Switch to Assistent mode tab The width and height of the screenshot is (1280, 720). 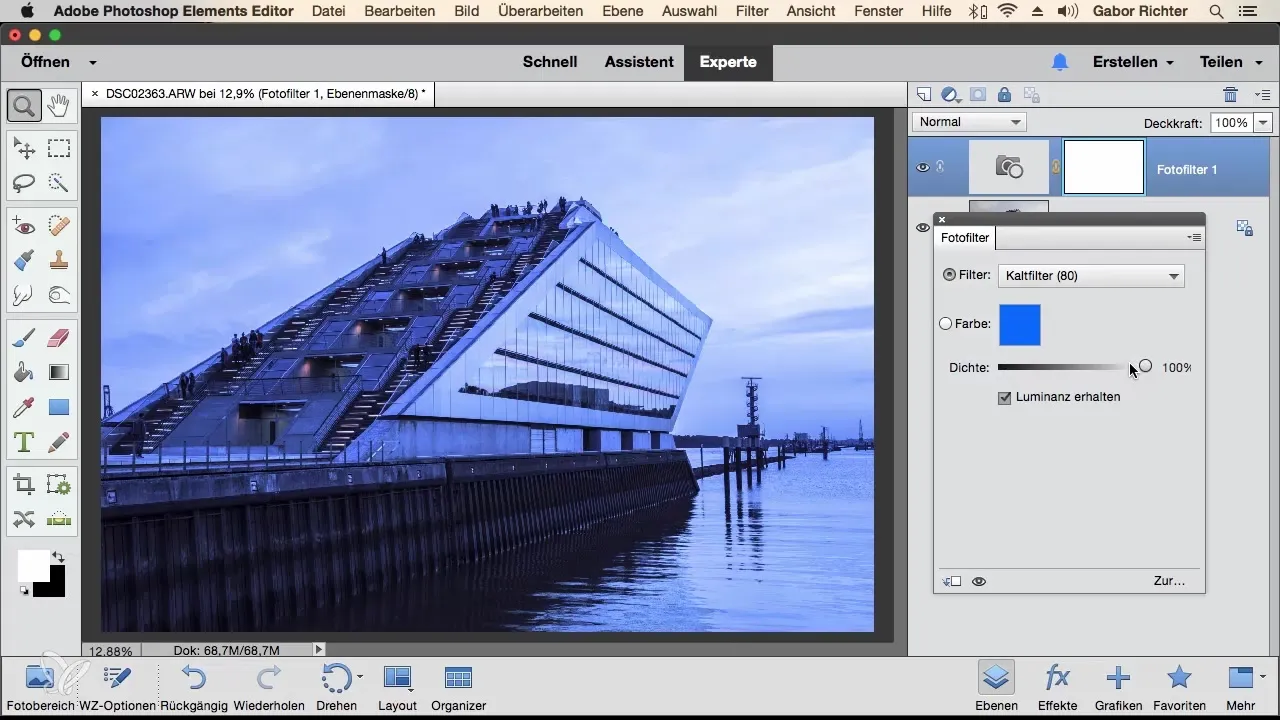coord(639,62)
